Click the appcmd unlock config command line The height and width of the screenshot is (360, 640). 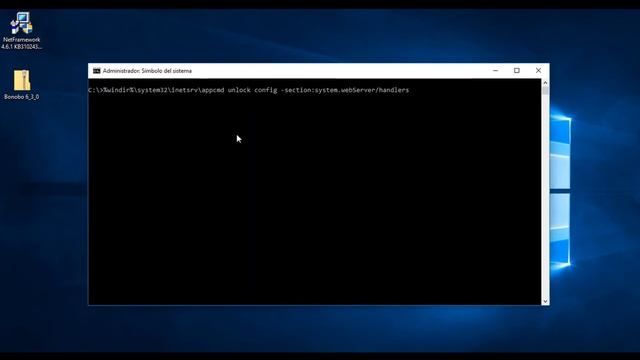pyautogui.click(x=249, y=90)
